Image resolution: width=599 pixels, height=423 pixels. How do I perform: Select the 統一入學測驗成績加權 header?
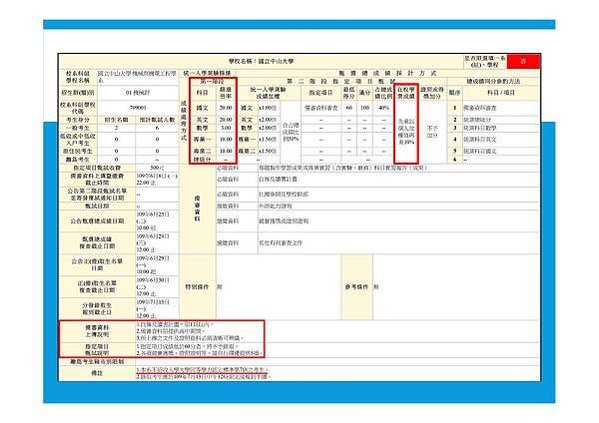pyautogui.click(x=268, y=93)
